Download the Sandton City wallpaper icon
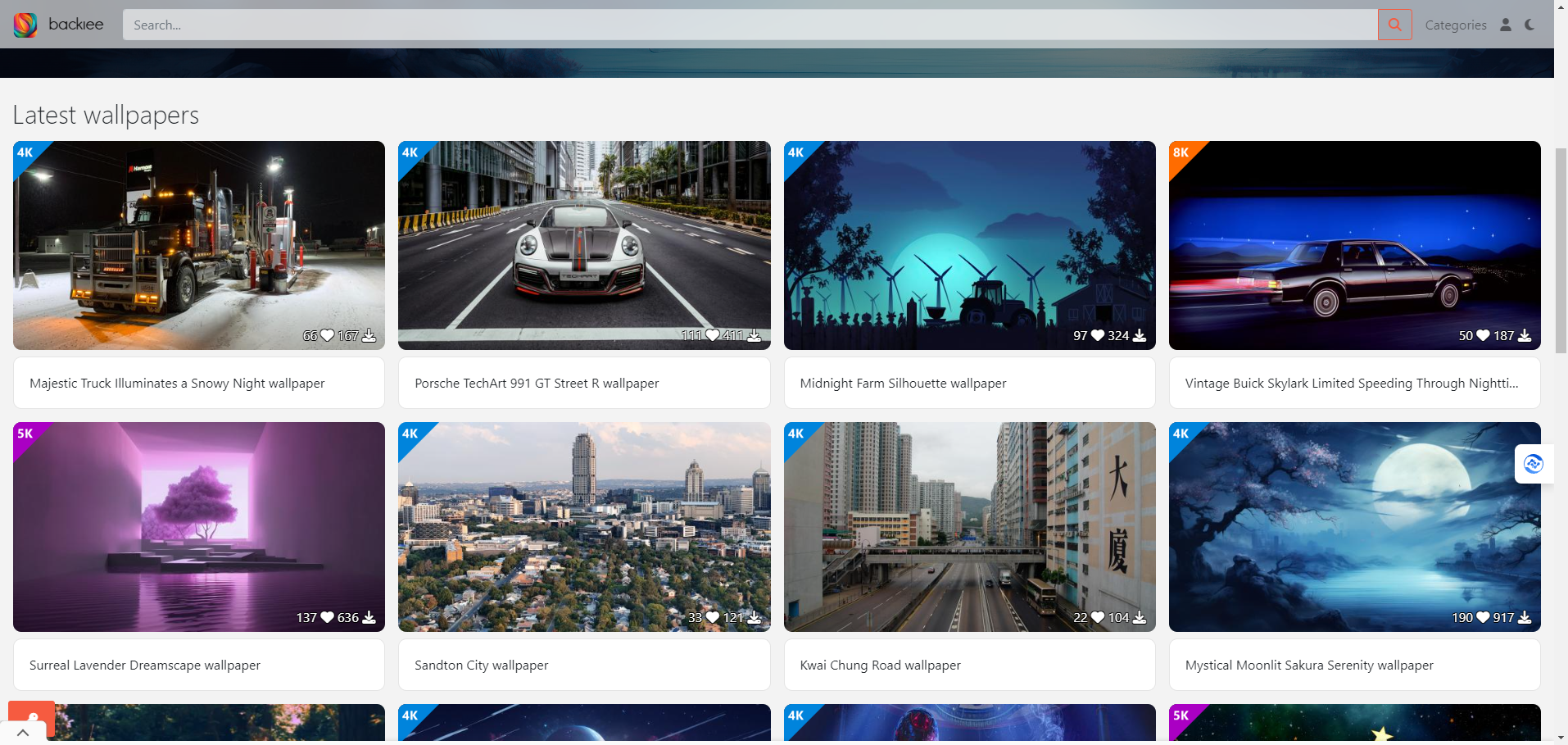 pos(755,617)
